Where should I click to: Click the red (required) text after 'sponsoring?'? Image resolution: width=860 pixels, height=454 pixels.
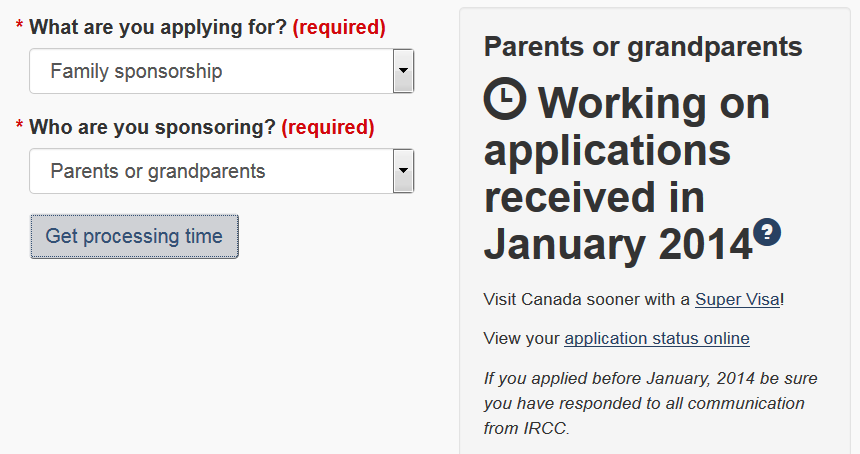[328, 127]
